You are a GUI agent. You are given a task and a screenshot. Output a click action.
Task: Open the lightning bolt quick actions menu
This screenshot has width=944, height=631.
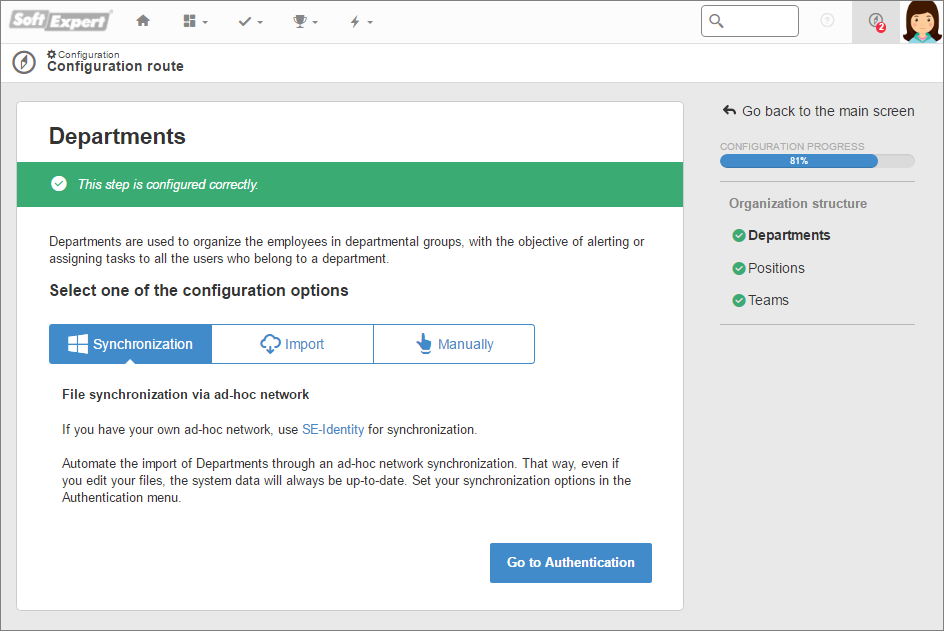coord(361,22)
